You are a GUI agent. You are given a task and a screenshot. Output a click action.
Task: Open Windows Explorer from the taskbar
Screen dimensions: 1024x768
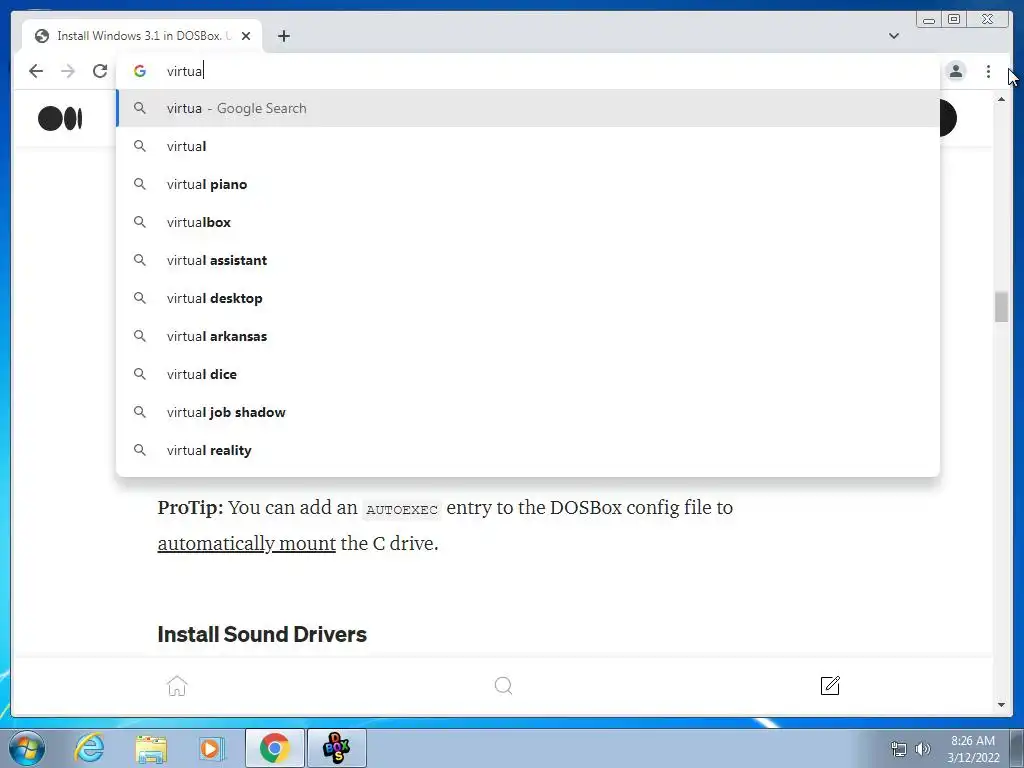pos(151,748)
